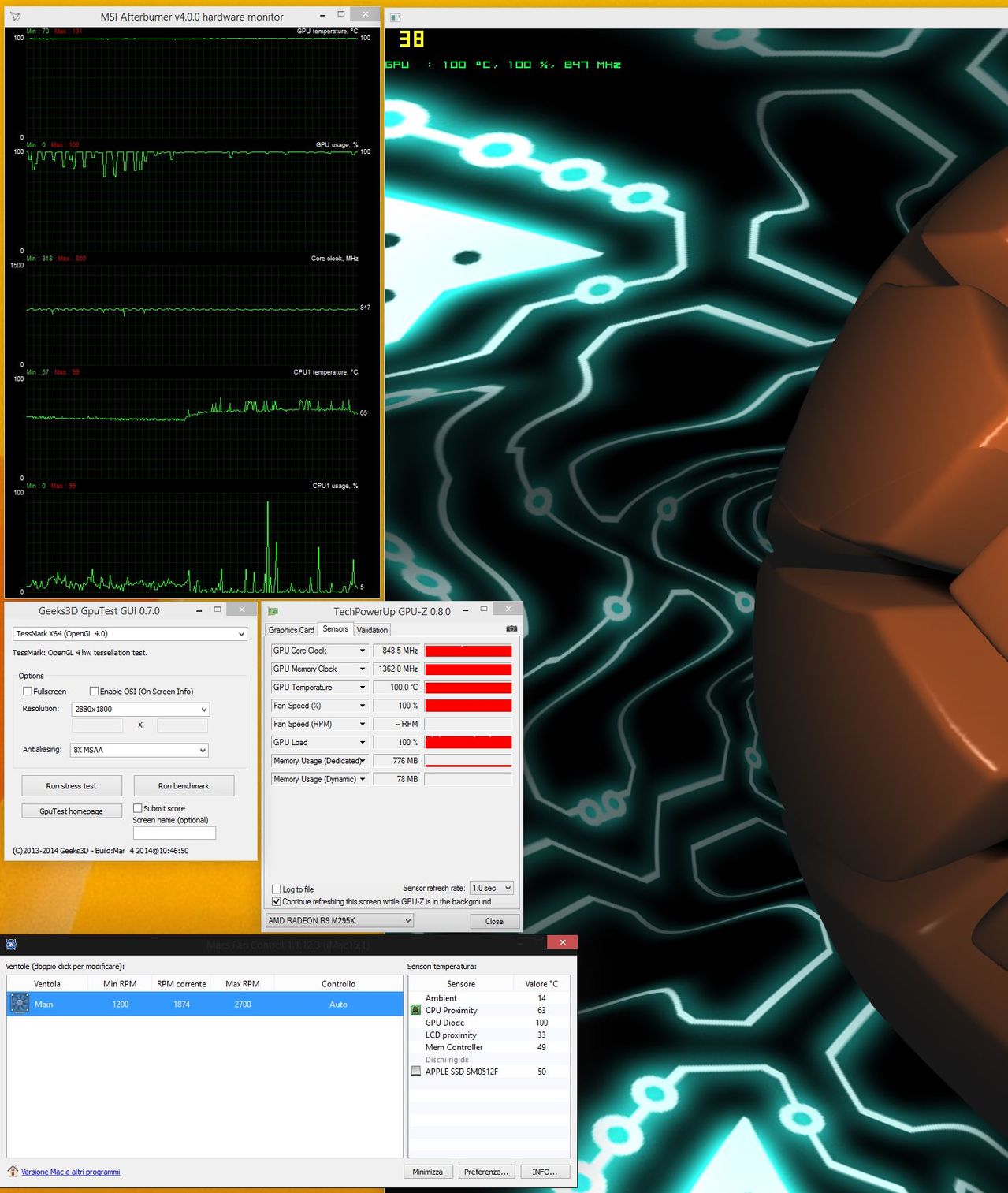Click the CPU1 temperature graph in Afterburner
The image size is (1008, 1193).
pos(192,427)
